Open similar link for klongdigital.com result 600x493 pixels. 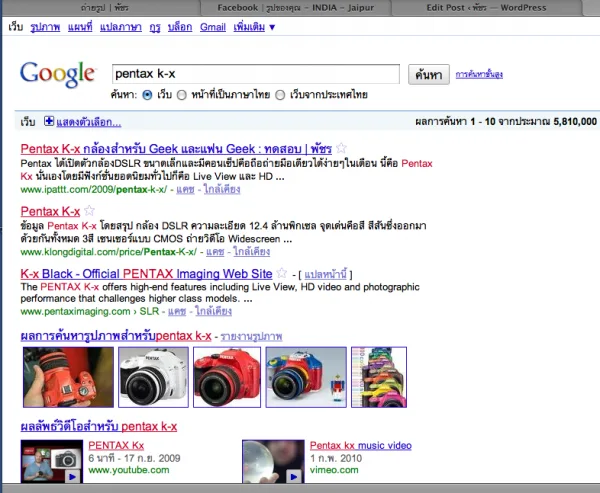[x=251, y=251]
